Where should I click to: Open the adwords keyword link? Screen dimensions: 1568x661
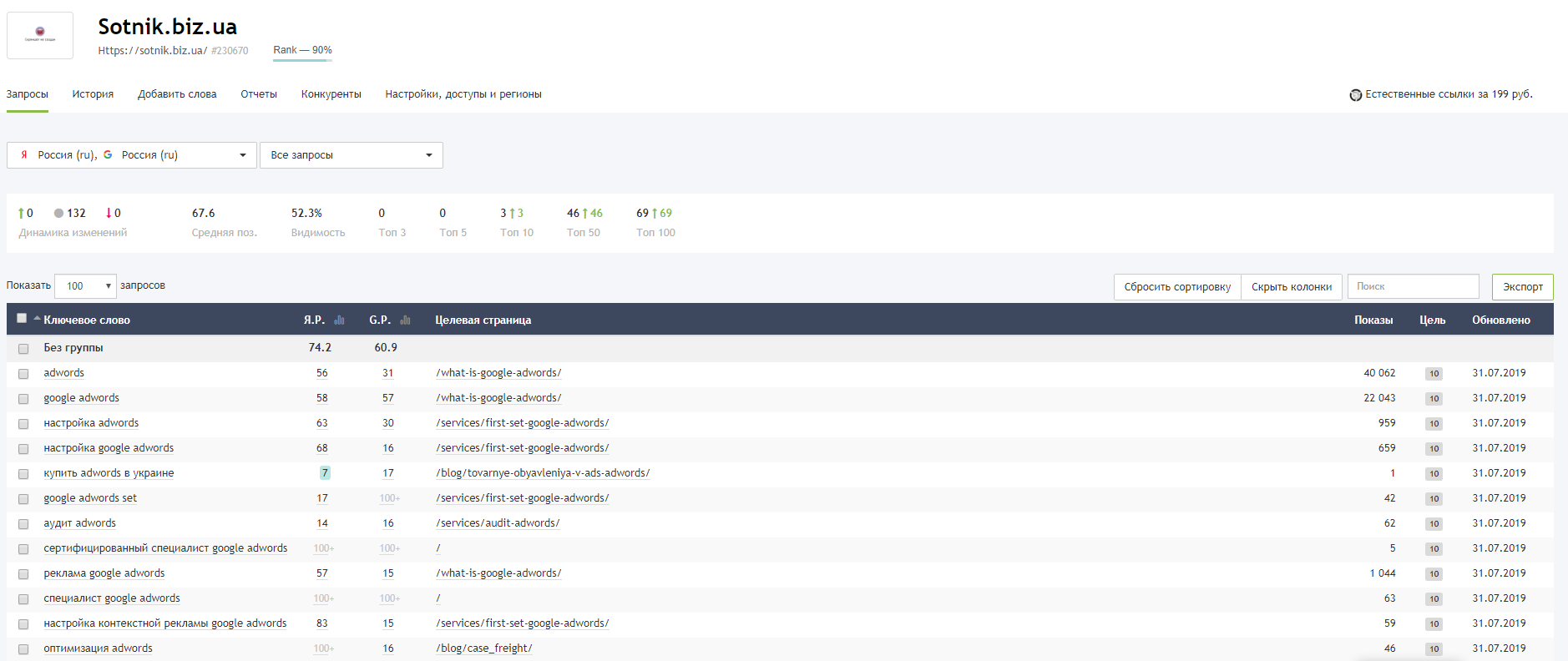64,373
